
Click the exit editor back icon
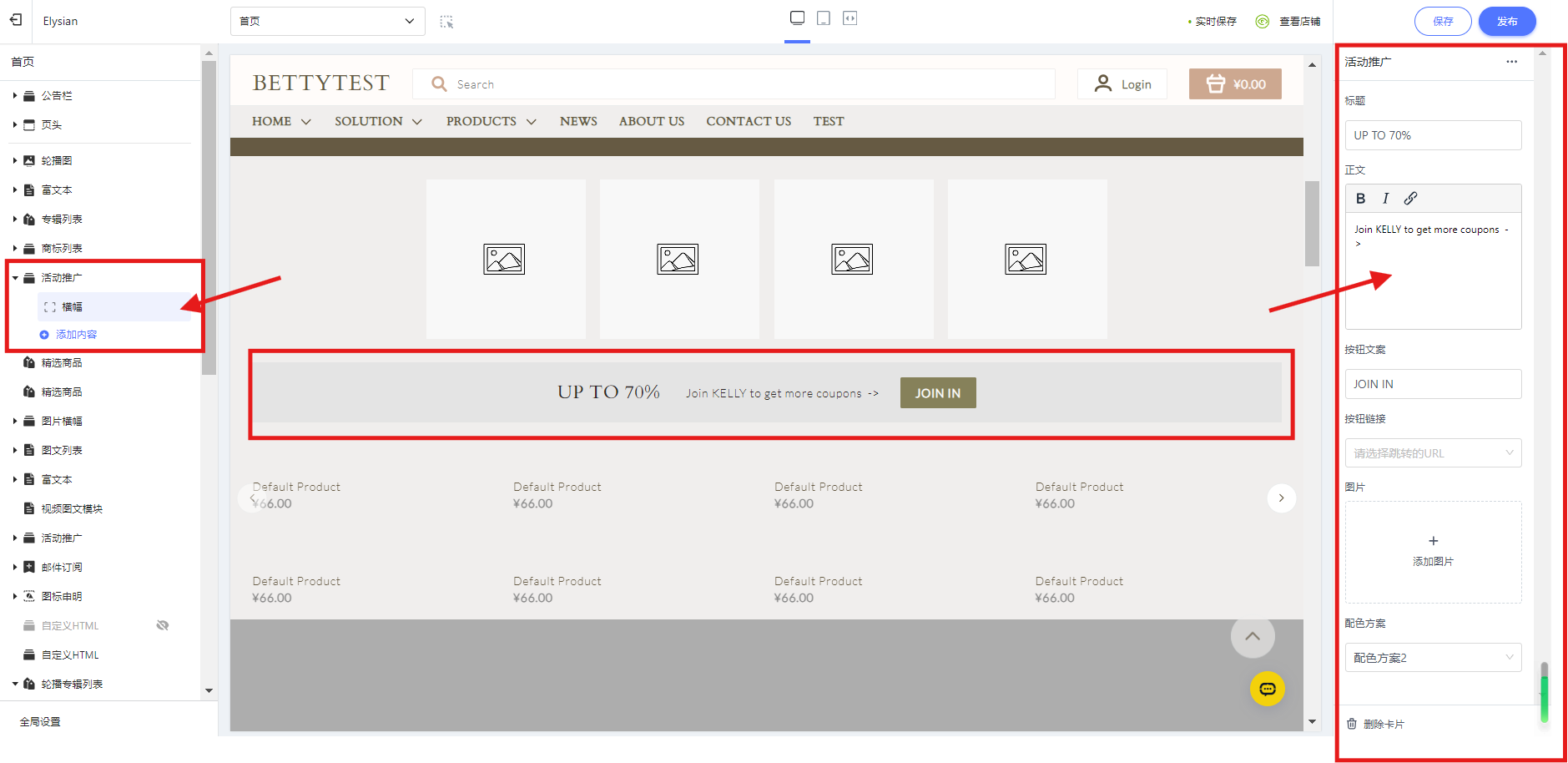click(16, 20)
